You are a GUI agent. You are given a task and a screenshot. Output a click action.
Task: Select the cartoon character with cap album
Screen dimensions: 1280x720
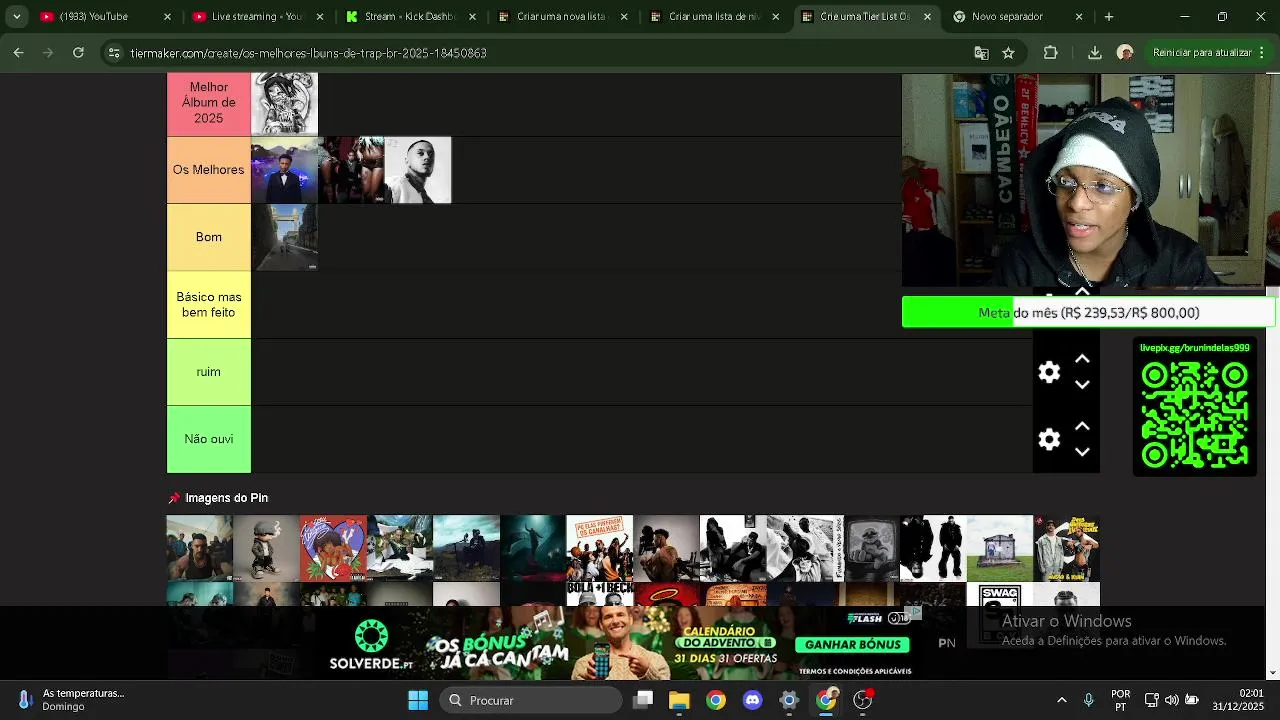coord(266,548)
